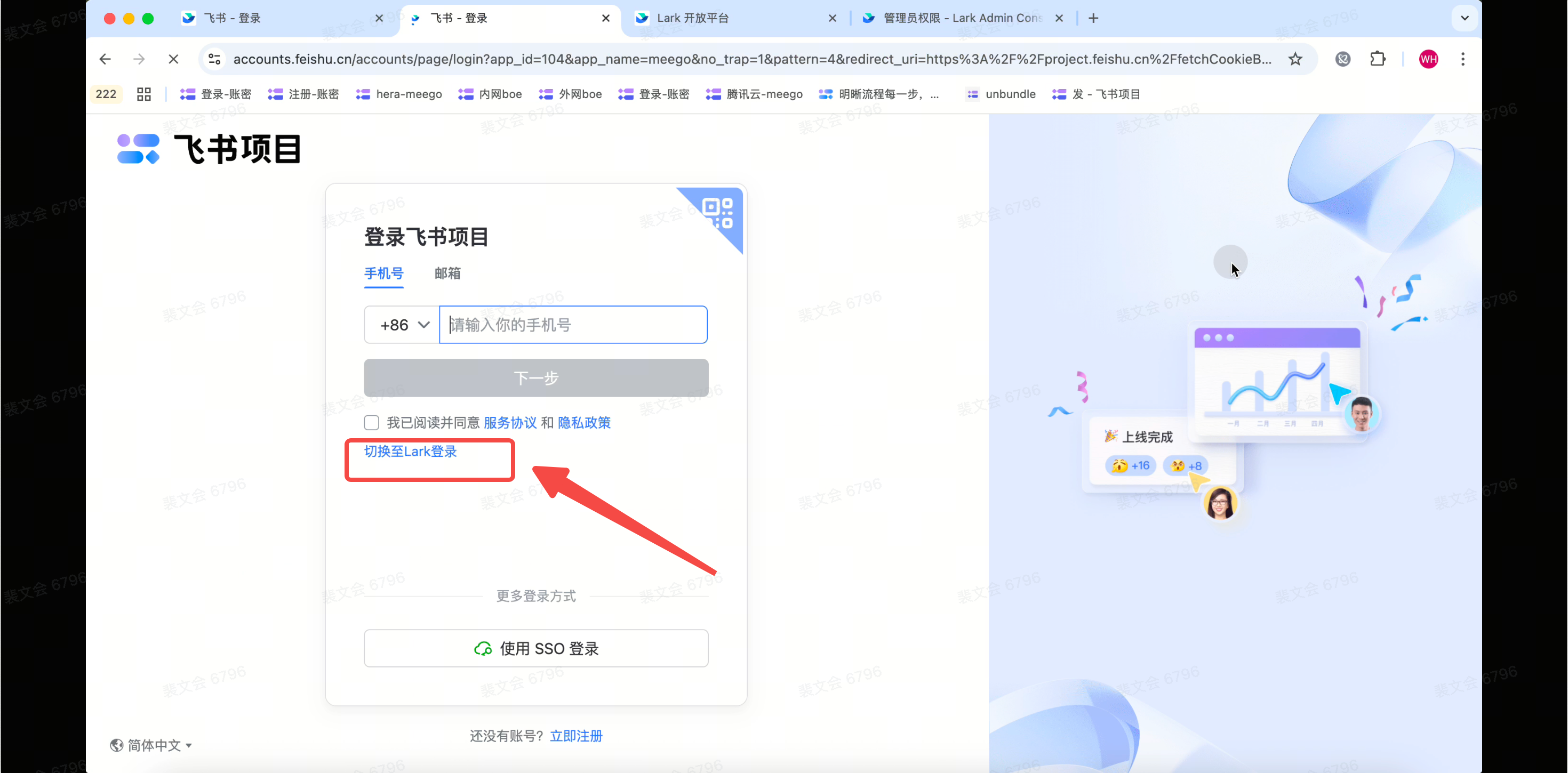Go forward in browser history

pos(139,59)
